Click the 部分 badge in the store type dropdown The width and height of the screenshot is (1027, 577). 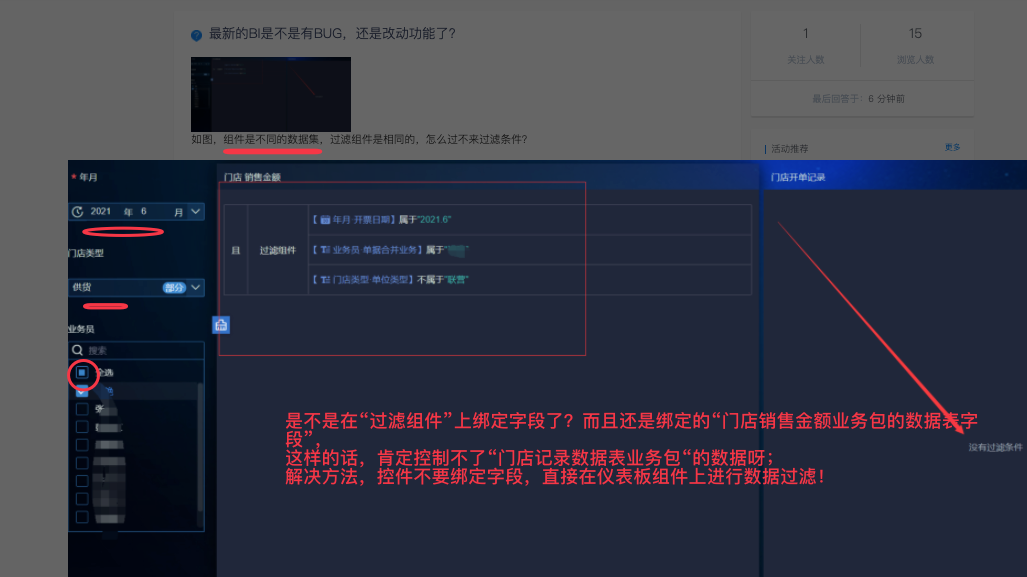coord(174,288)
